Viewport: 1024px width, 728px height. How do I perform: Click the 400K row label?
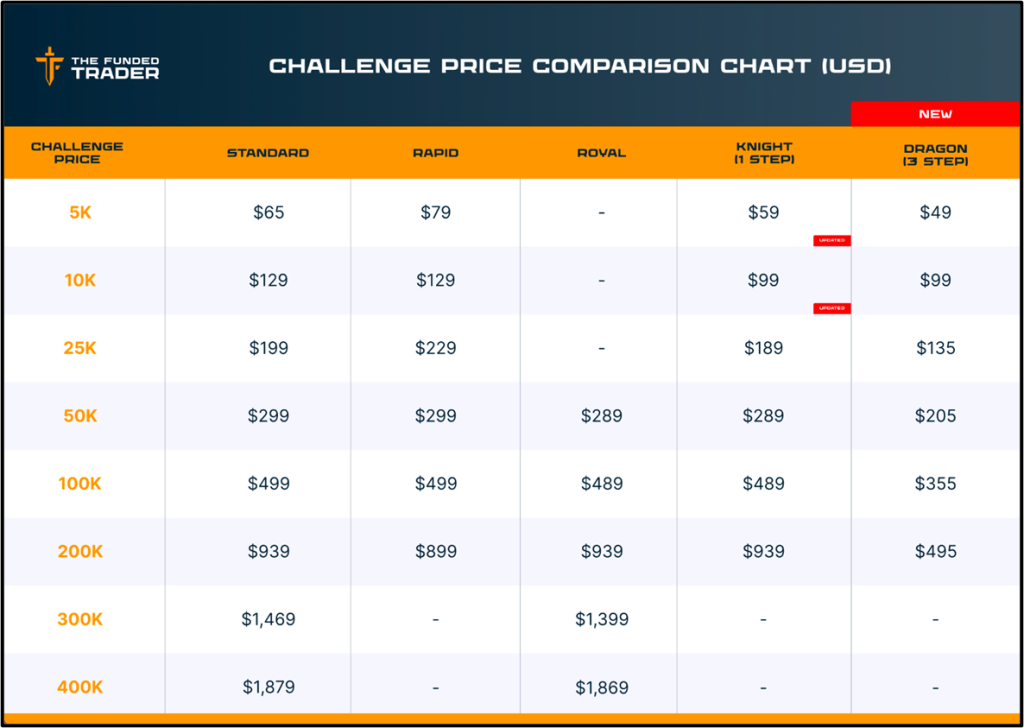pos(80,688)
